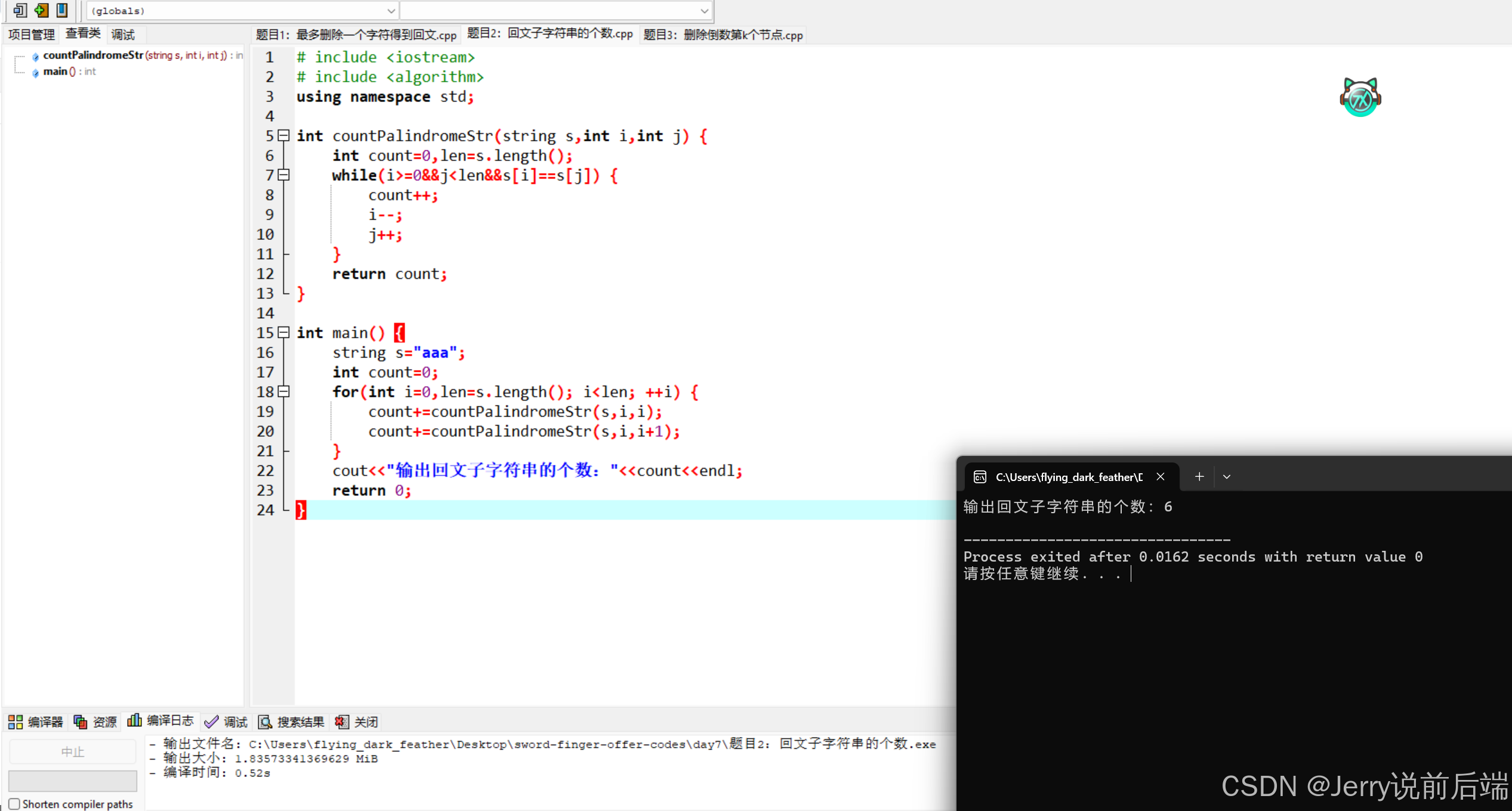The width and height of the screenshot is (1512, 811).
Task: Click the Close panel icon at bottom
Action: pyautogui.click(x=341, y=722)
